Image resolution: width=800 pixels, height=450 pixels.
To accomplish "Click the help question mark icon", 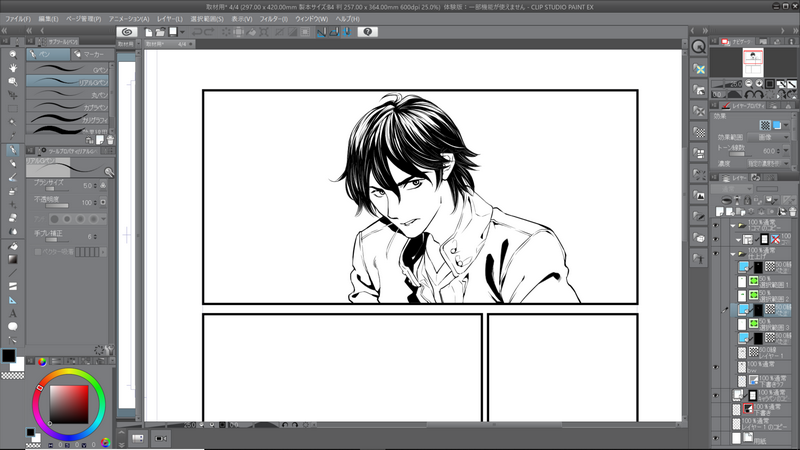I will click(x=367, y=32).
